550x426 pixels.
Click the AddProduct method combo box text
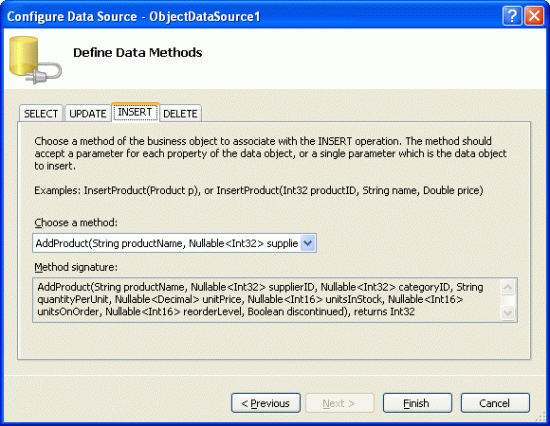point(167,243)
